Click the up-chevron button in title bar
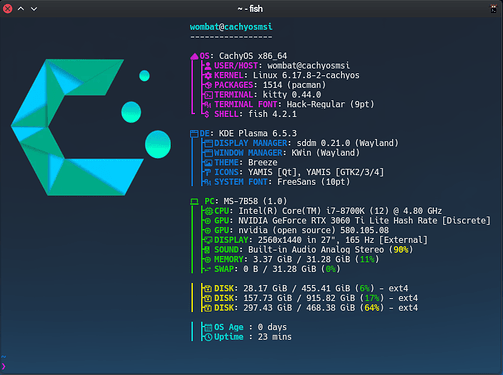Screen dimensions: 503x375 [21, 9]
